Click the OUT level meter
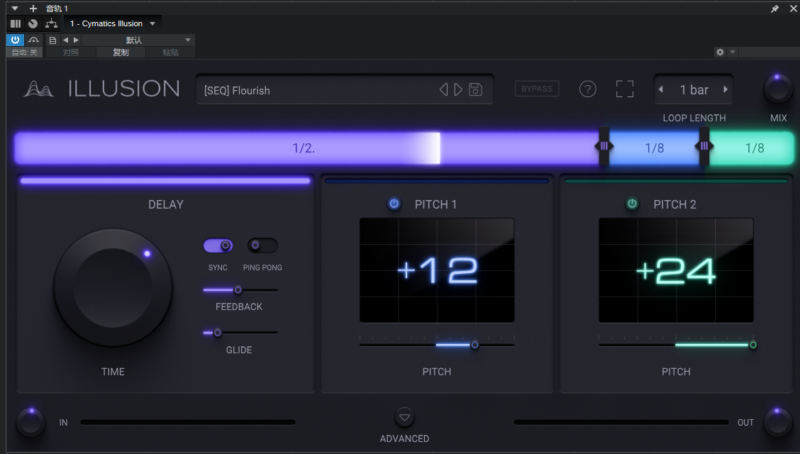 point(621,422)
